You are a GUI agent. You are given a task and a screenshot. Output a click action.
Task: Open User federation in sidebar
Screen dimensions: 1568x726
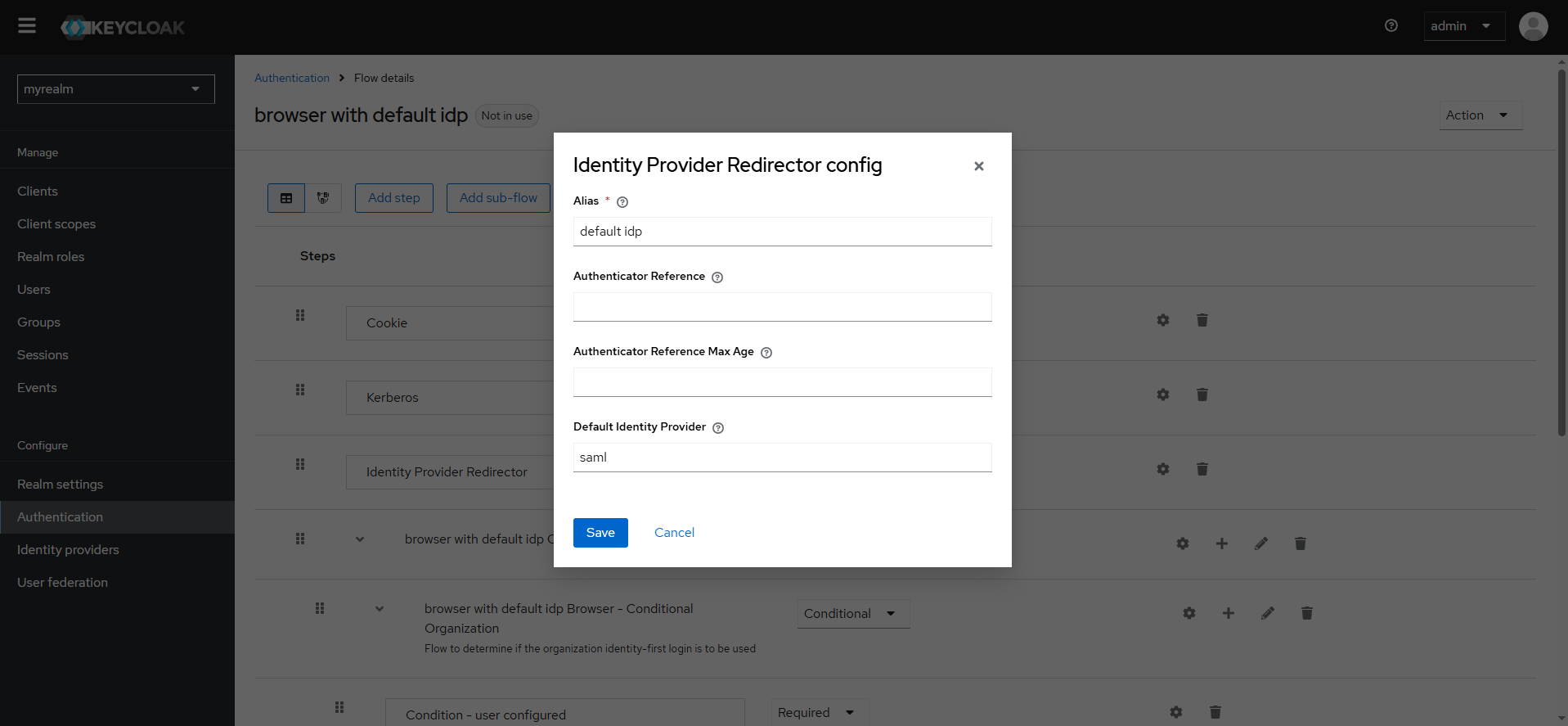coord(62,583)
